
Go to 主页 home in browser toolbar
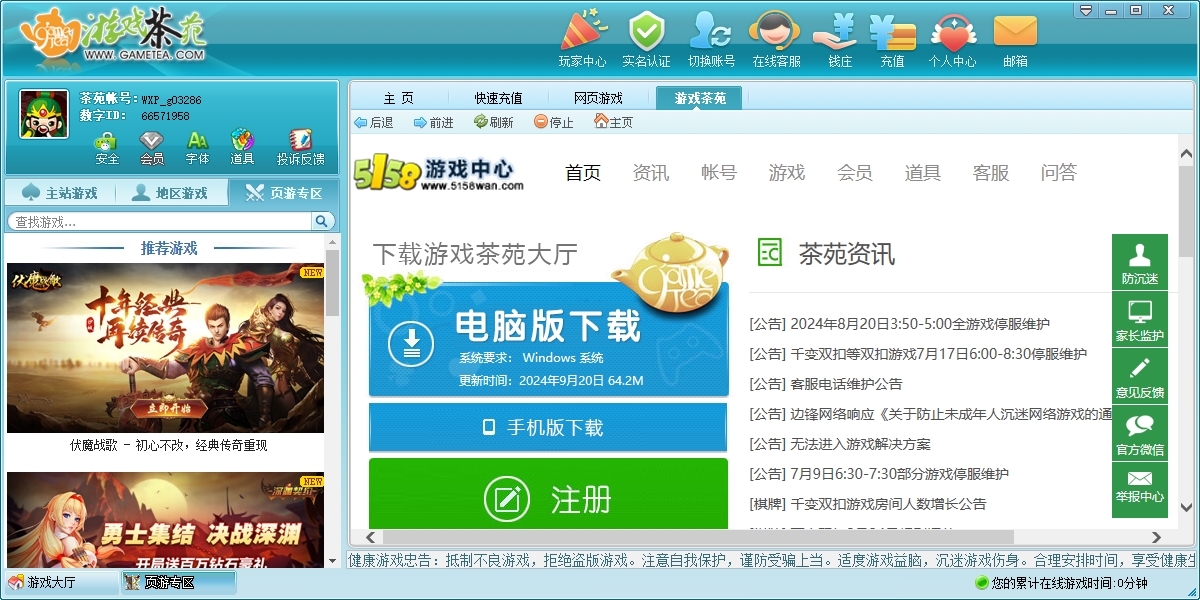(x=613, y=122)
